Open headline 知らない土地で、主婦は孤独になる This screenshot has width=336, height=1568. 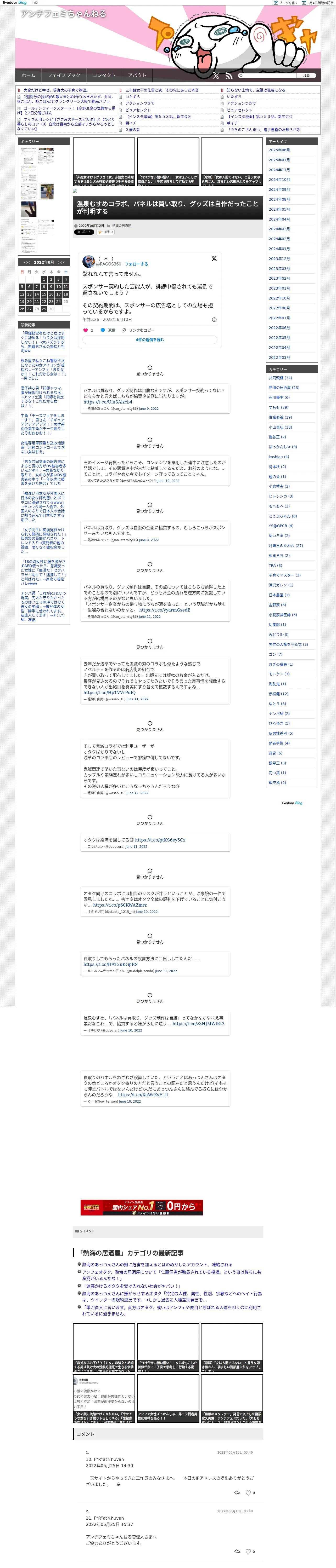pos(256,90)
